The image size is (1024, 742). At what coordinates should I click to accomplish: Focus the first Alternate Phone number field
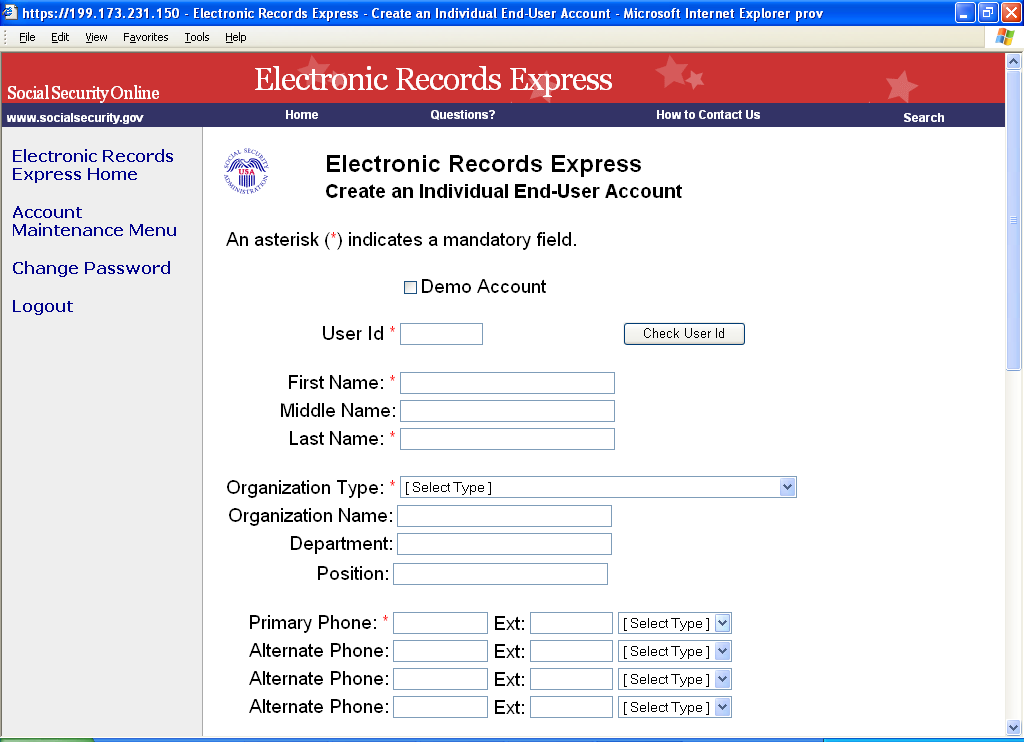[x=440, y=651]
